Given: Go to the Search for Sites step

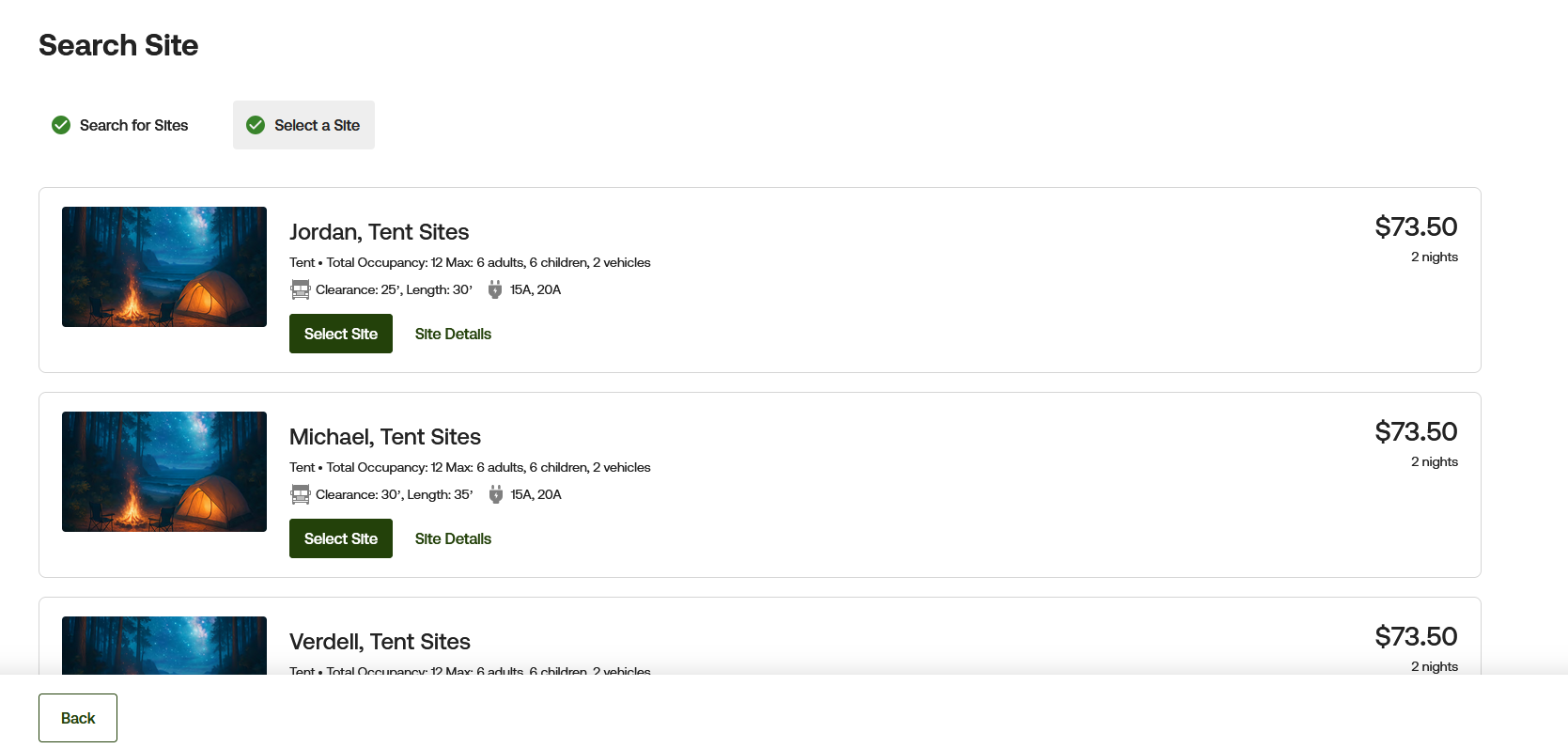Looking at the screenshot, I should 120,125.
